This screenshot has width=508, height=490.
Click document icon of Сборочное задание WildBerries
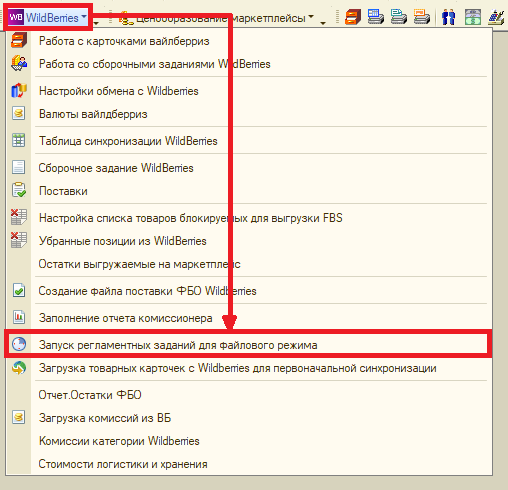[19, 167]
